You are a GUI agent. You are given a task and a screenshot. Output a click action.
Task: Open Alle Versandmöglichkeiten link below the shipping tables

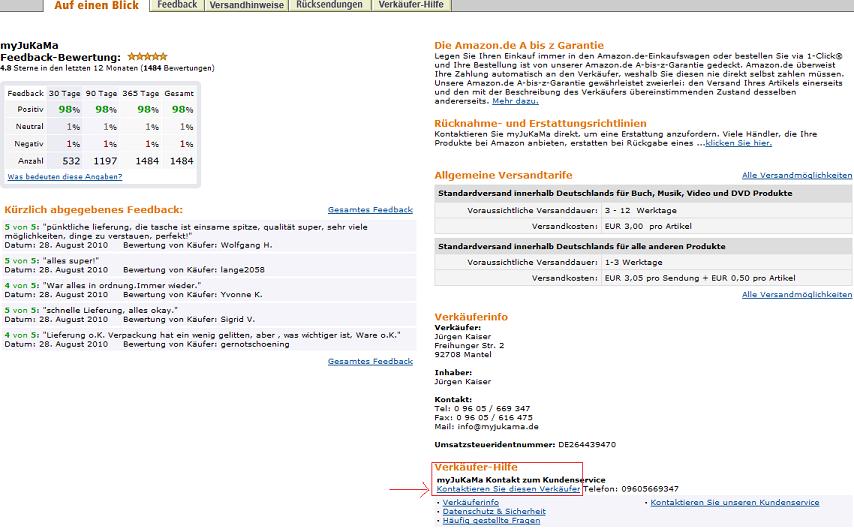click(x=797, y=295)
